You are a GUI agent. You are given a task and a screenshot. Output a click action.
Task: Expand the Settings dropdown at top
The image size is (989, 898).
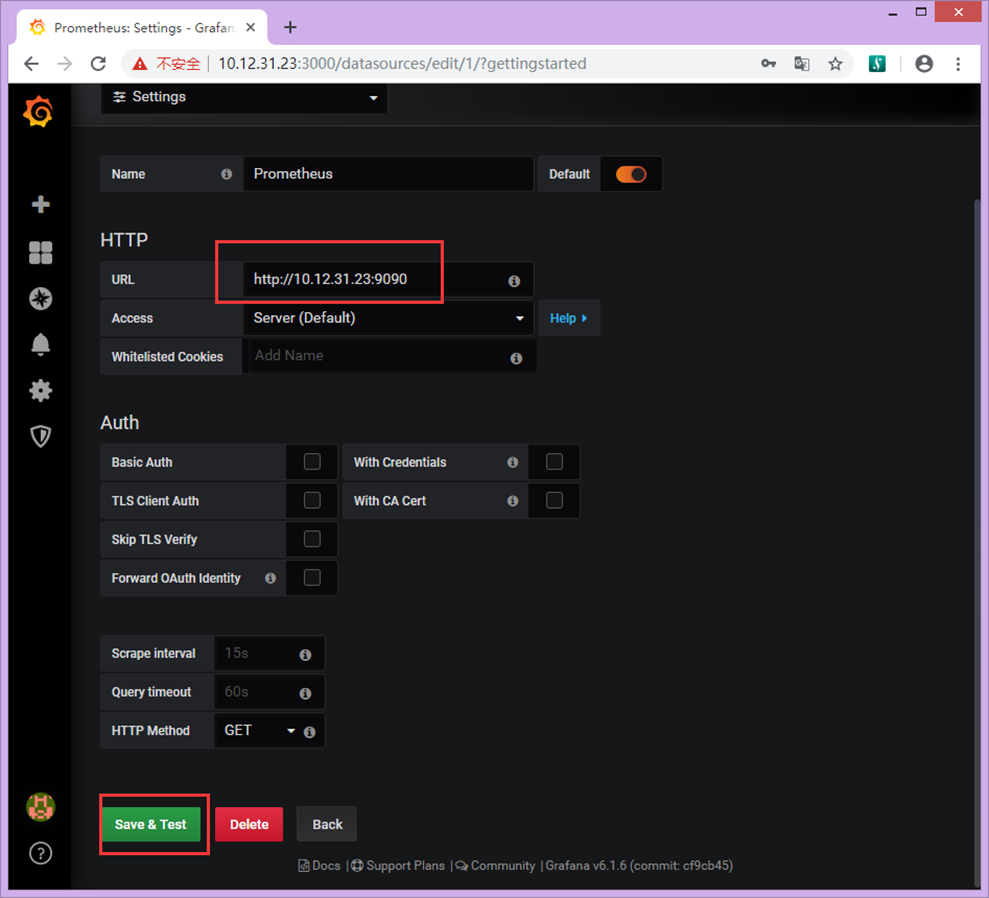click(244, 97)
